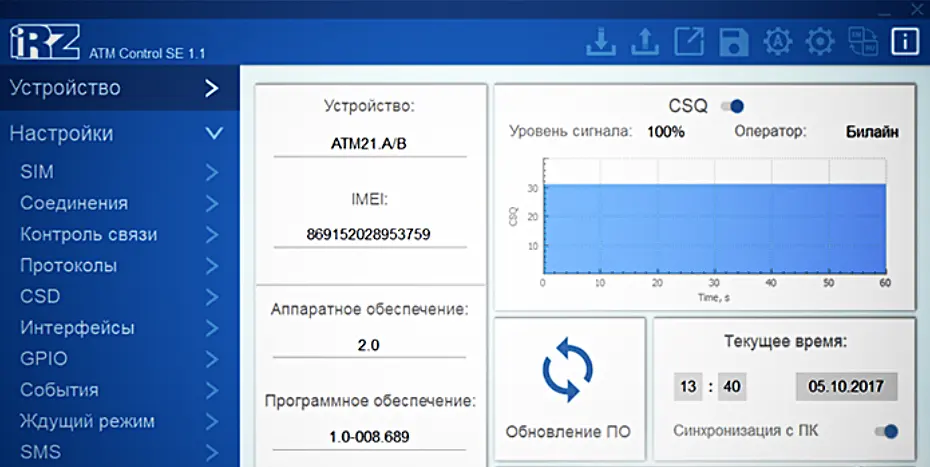Viewport: 930px width, 467px height.
Task: Click the iRZ logo
Action: coord(44,42)
